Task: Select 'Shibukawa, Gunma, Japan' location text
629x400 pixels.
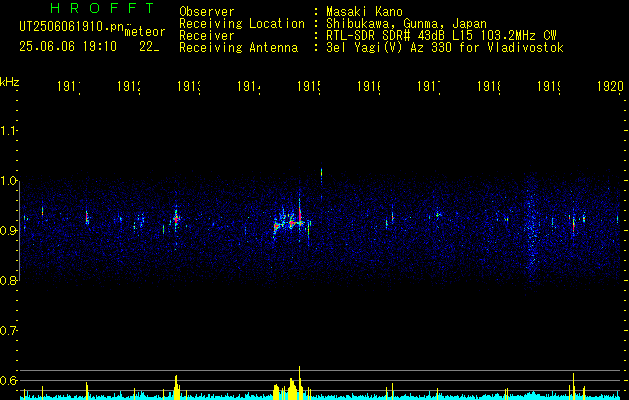Action: click(406, 24)
